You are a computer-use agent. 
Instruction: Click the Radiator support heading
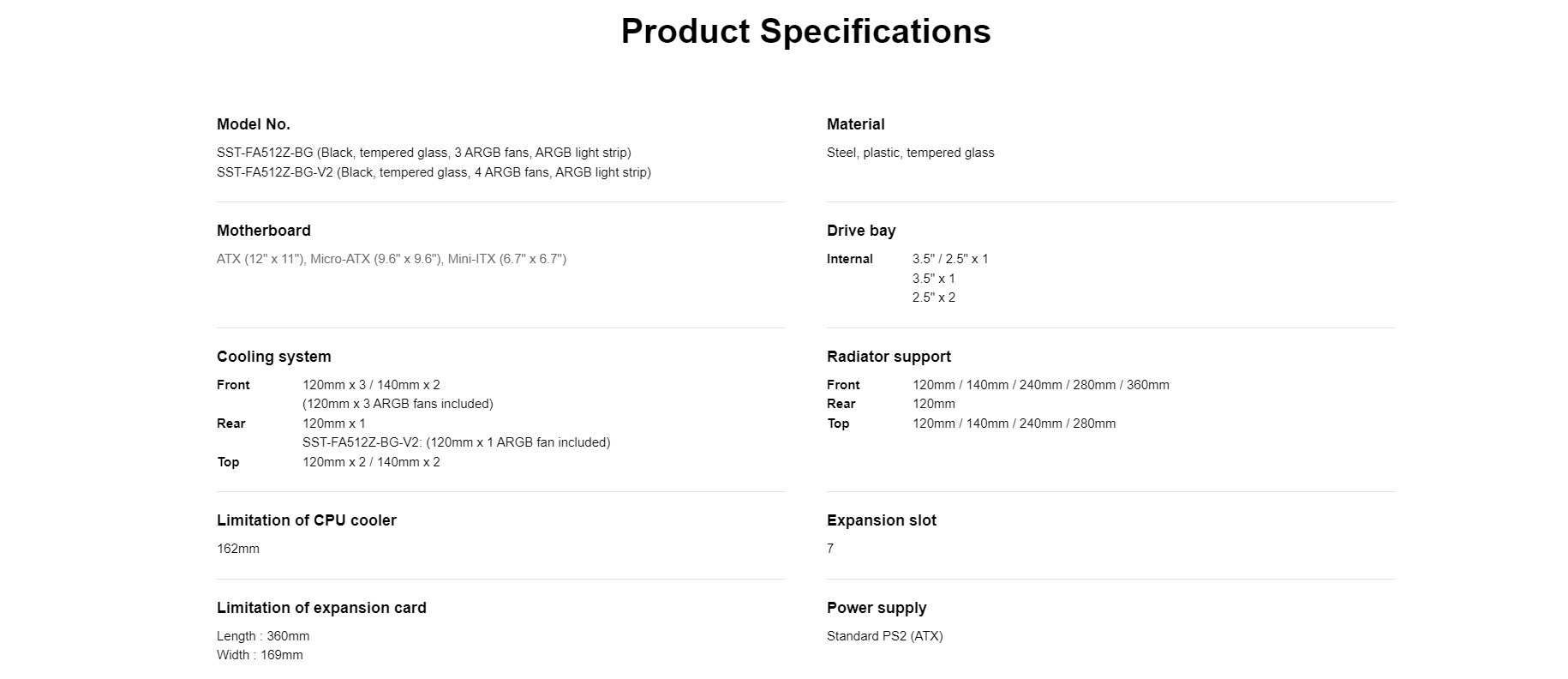pyautogui.click(x=889, y=357)
